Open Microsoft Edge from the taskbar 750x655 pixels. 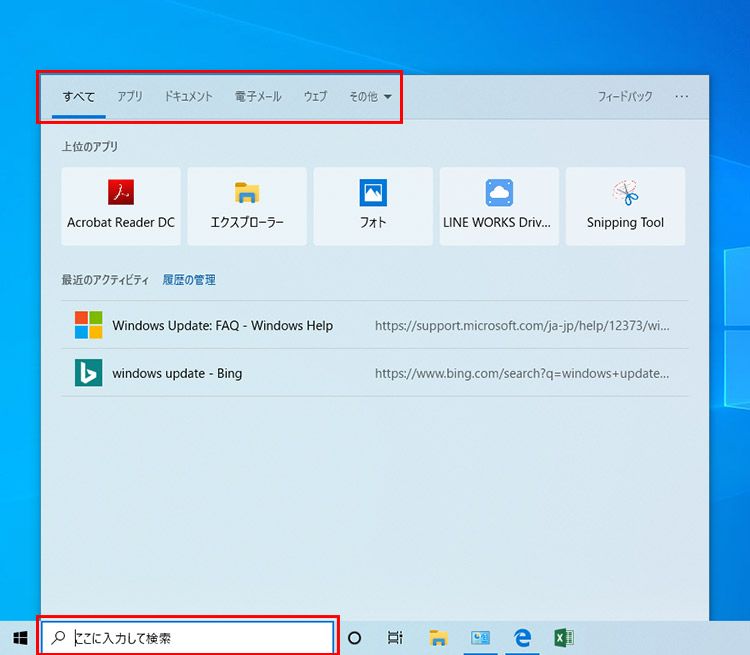pyautogui.click(x=521, y=637)
